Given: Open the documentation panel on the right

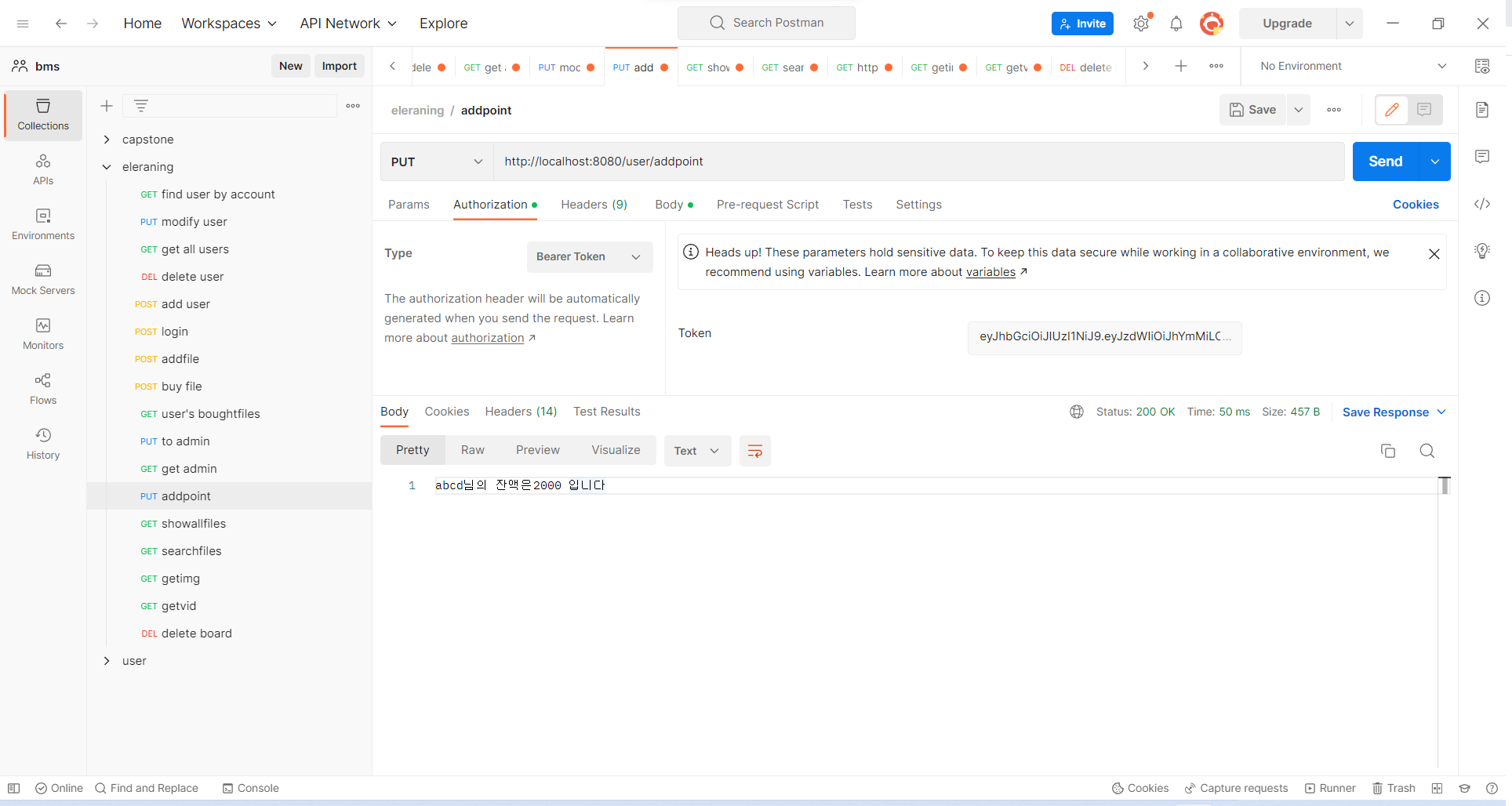Looking at the screenshot, I should [1482, 110].
